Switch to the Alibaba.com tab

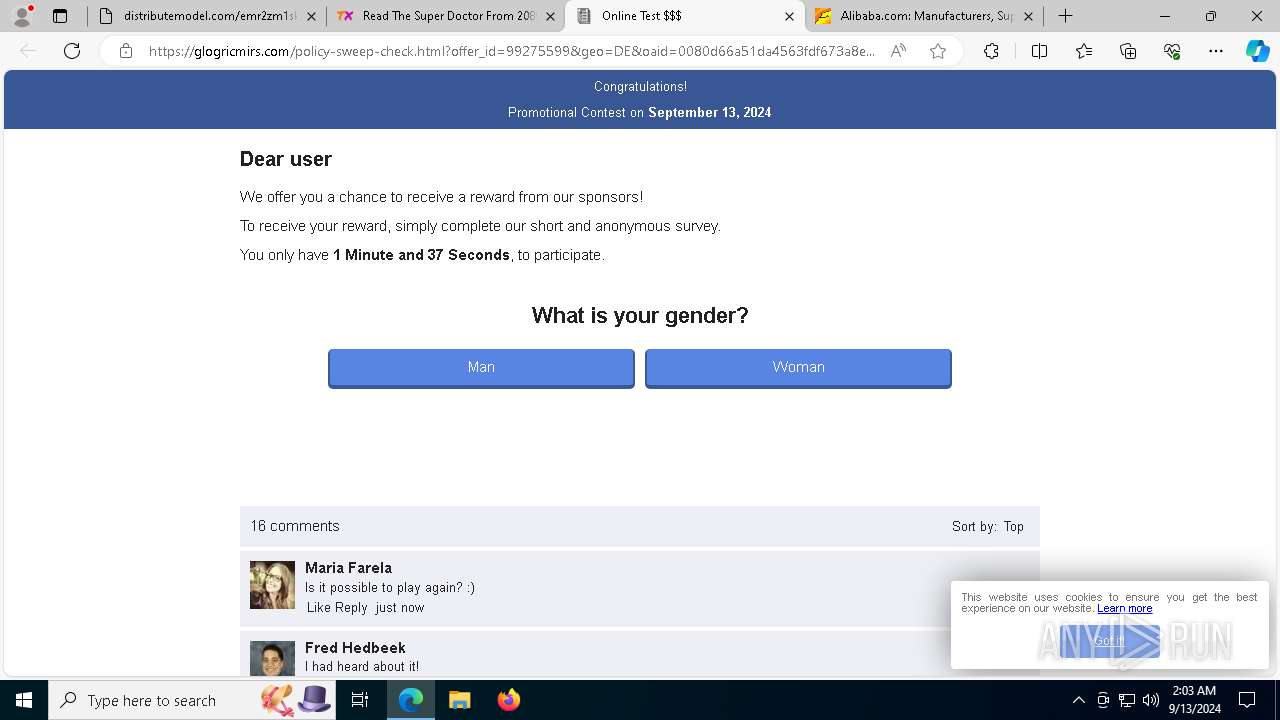(x=924, y=16)
